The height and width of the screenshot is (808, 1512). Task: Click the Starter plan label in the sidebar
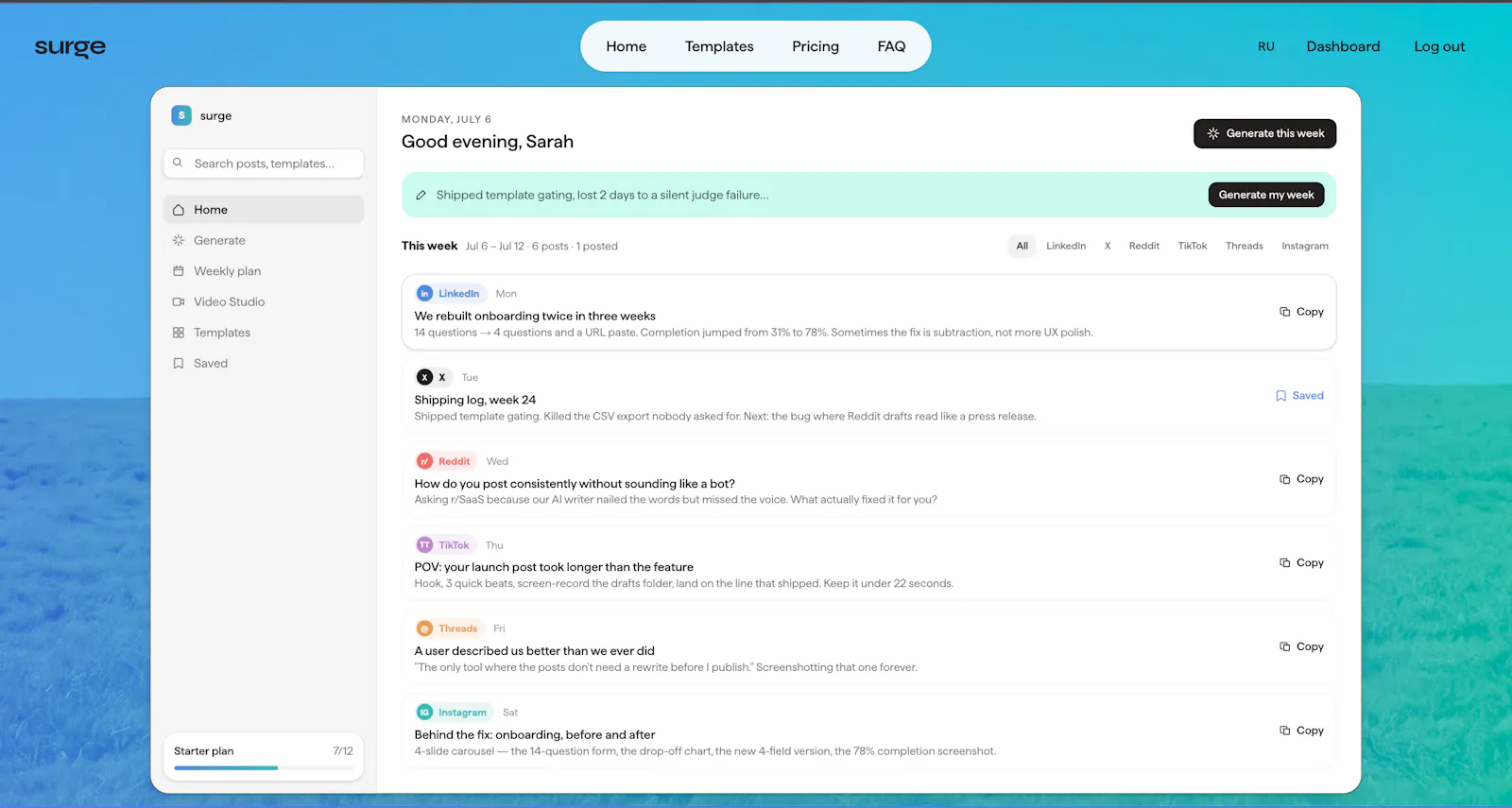point(203,751)
